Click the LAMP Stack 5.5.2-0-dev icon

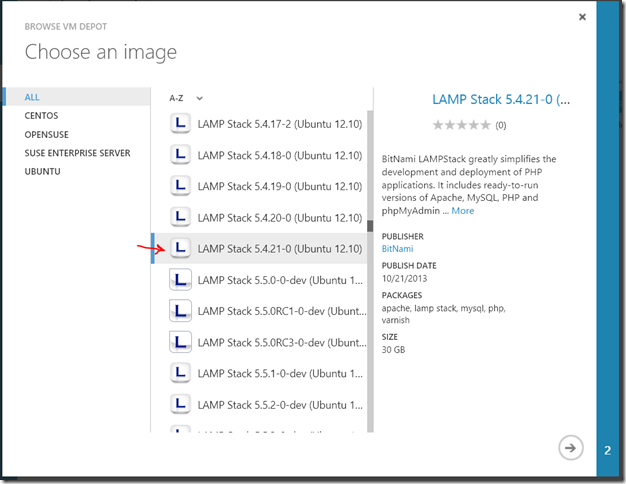(180, 404)
